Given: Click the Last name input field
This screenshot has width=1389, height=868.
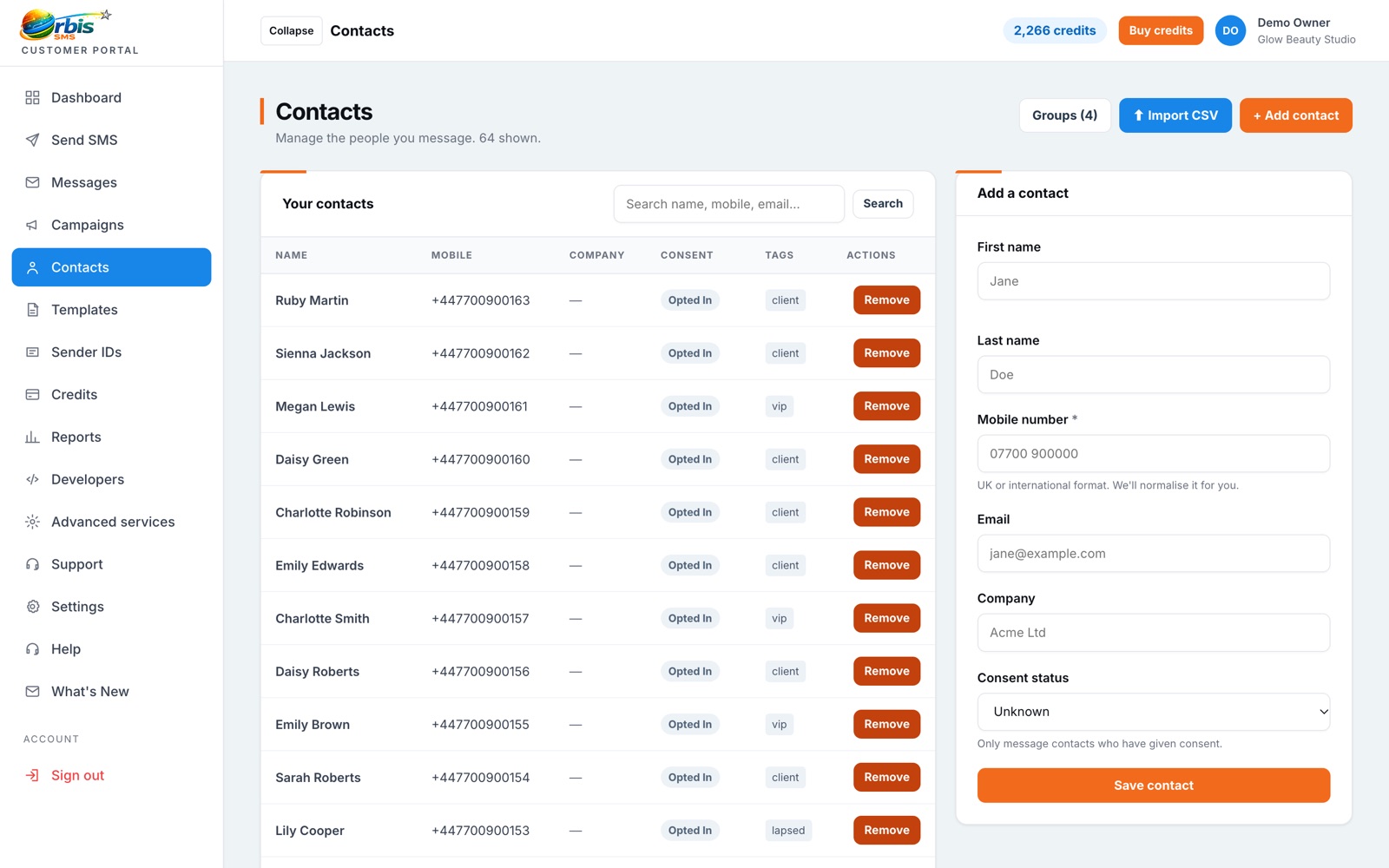Looking at the screenshot, I should [x=1154, y=375].
